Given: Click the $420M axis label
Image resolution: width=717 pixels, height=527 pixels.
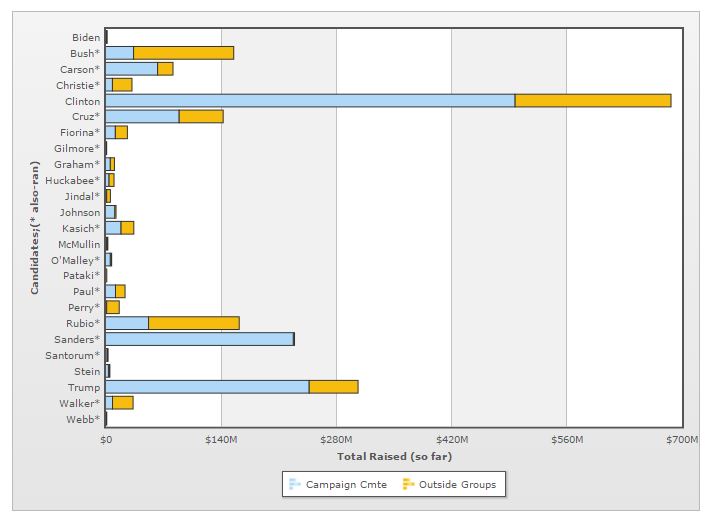Looking at the screenshot, I should pos(452,440).
